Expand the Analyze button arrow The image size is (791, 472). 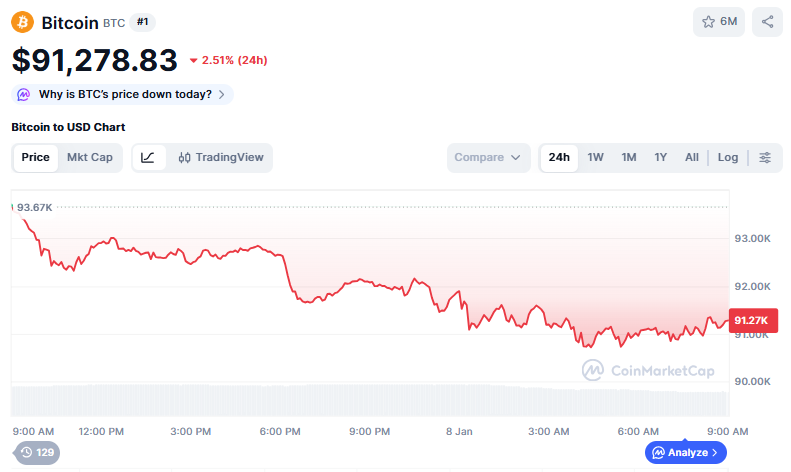pyautogui.click(x=714, y=453)
